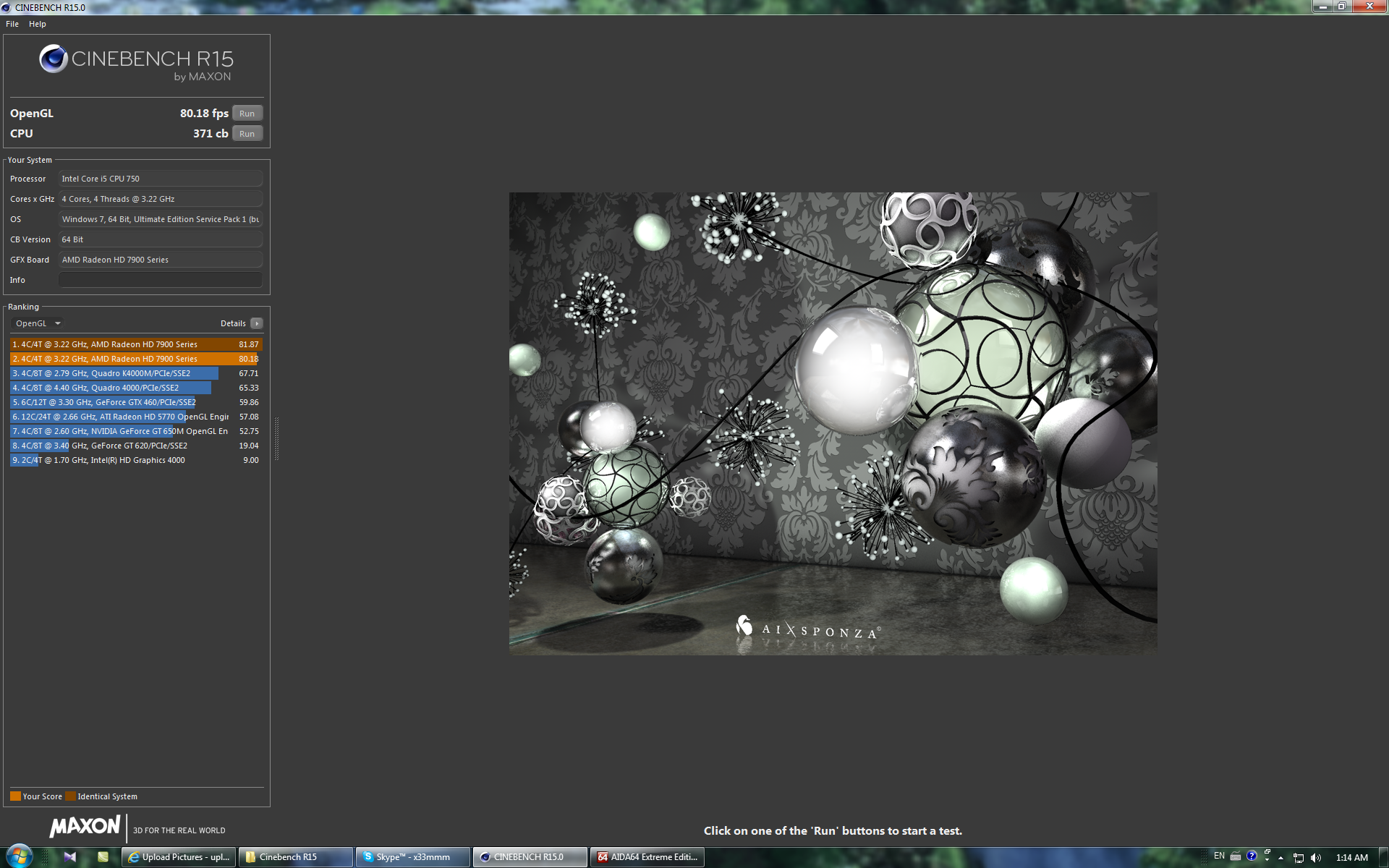Run the CPU benchmark test
The height and width of the screenshot is (868, 1389).
[247, 134]
